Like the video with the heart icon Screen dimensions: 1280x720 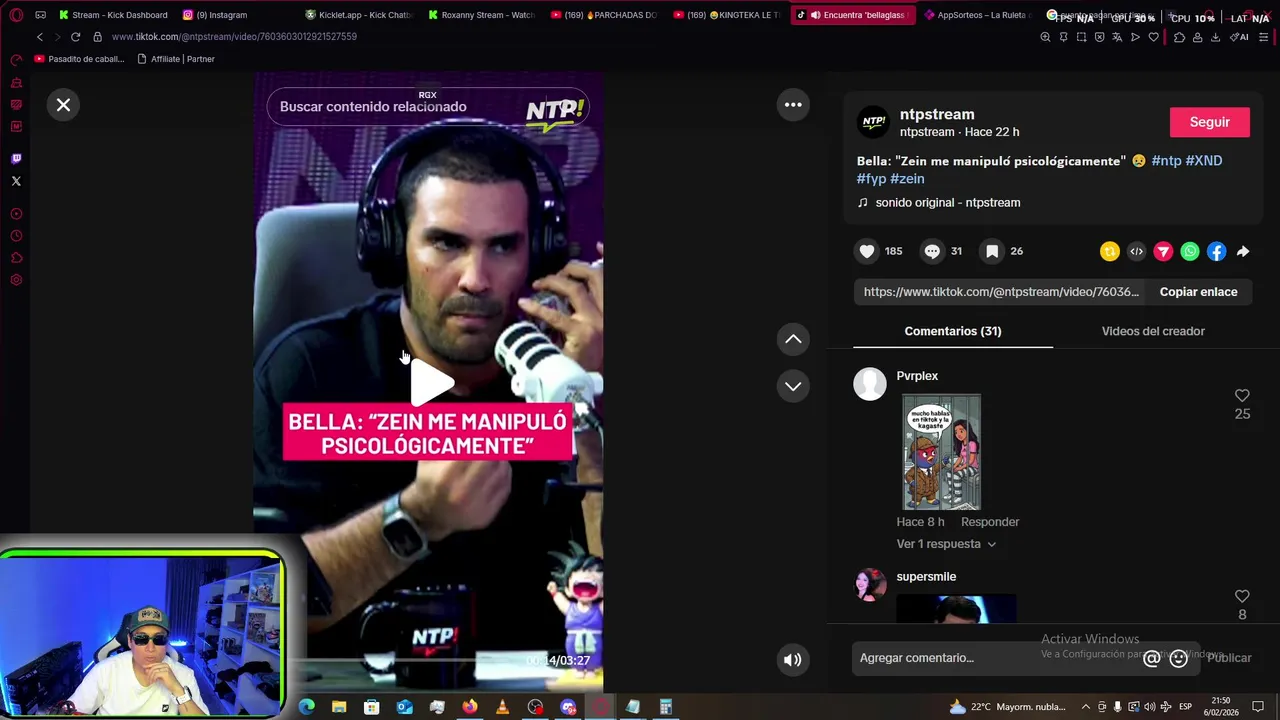tap(867, 251)
